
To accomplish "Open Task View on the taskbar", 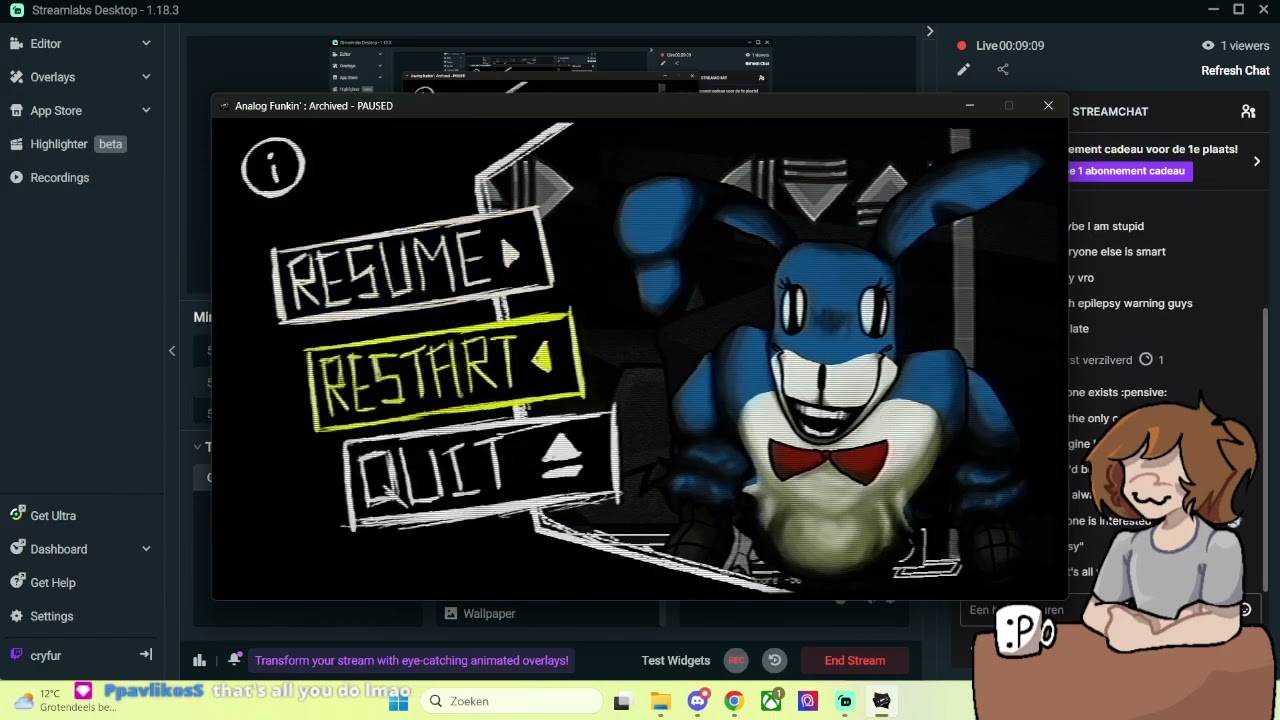I will [622, 701].
